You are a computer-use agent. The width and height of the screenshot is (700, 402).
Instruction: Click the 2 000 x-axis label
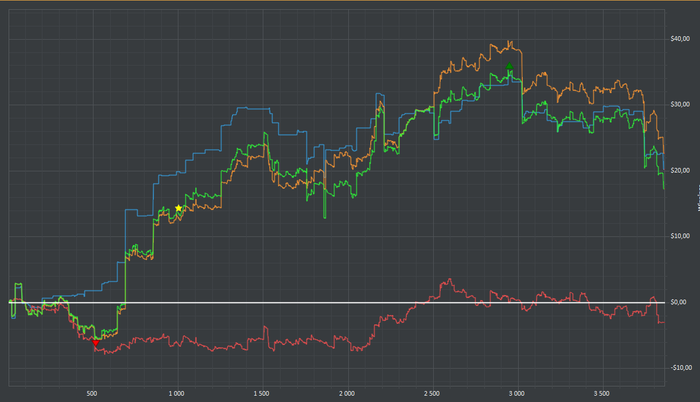pyautogui.click(x=347, y=394)
